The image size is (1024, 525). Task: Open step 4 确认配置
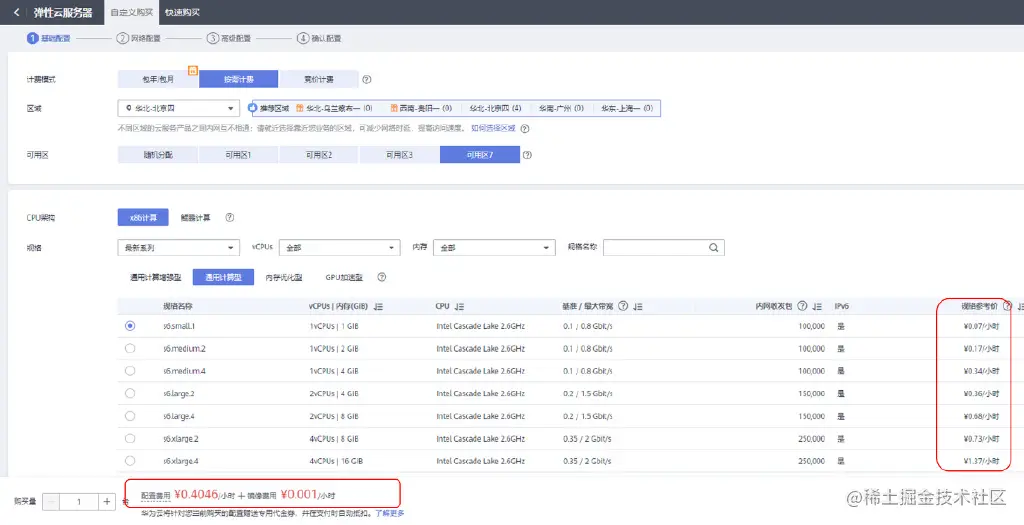(x=319, y=39)
